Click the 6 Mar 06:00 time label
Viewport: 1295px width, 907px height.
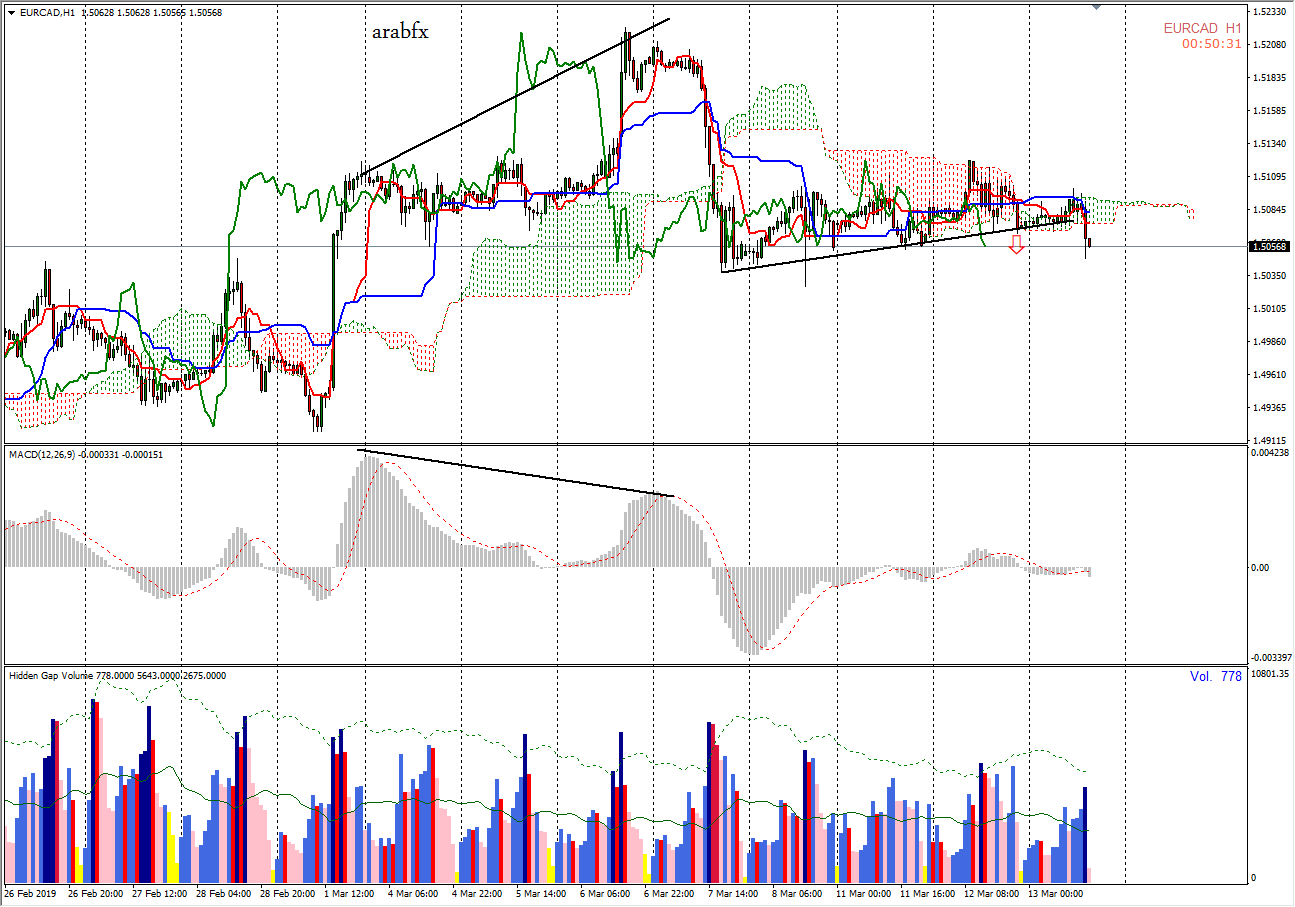click(x=606, y=893)
